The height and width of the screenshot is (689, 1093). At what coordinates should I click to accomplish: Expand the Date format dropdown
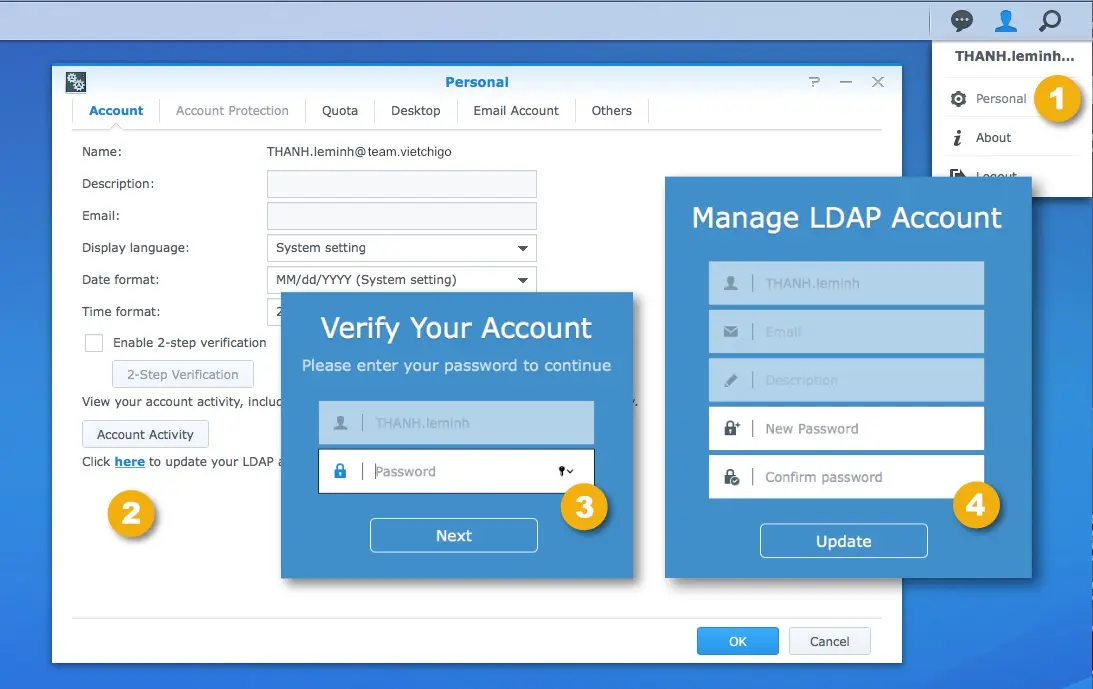click(x=523, y=280)
